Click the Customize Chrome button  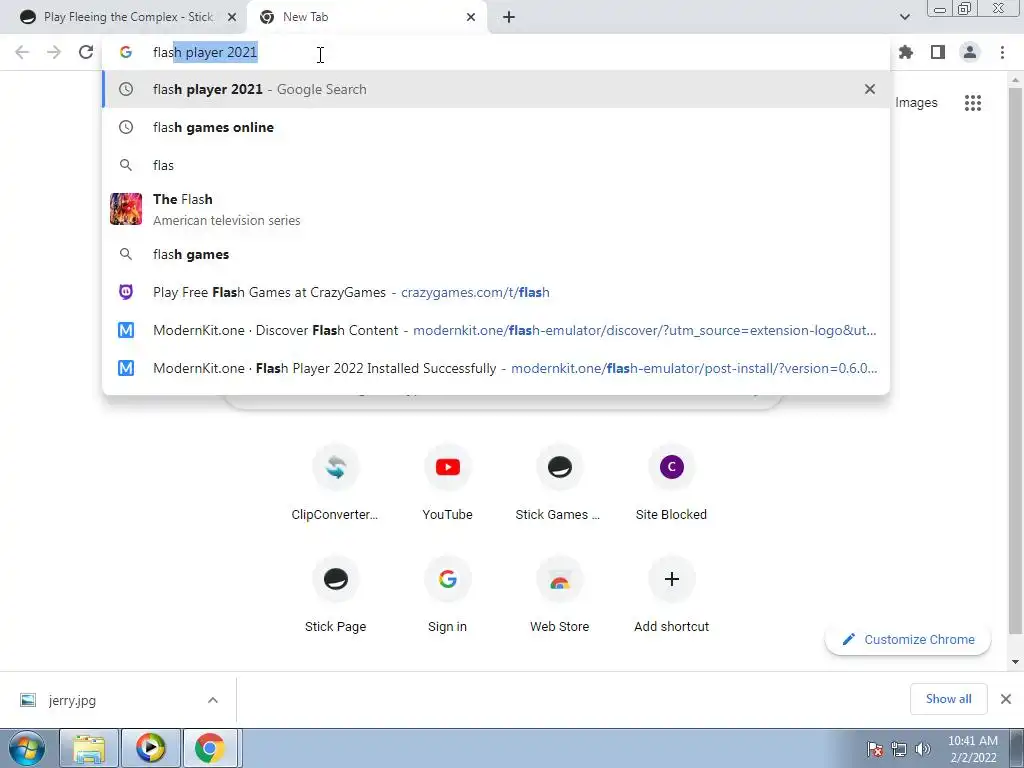tap(908, 639)
